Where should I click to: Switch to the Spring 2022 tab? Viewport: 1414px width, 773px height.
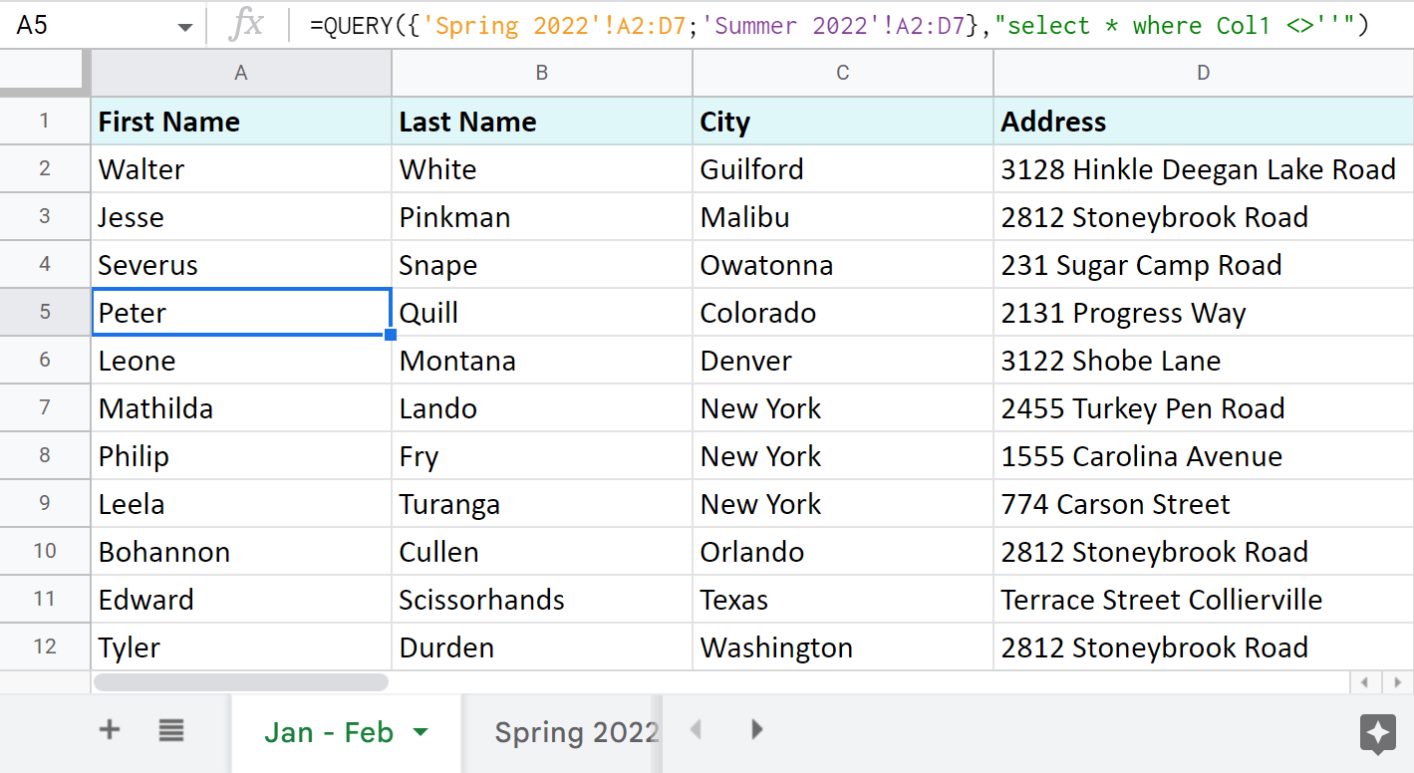tap(576, 732)
